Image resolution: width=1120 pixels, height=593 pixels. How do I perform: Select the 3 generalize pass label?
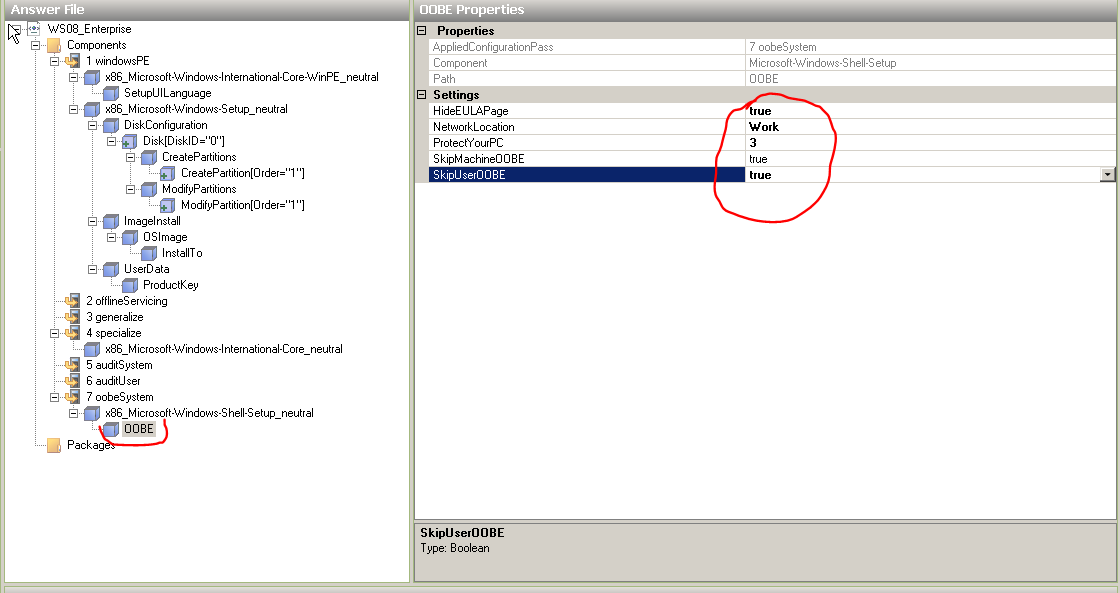click(x=114, y=317)
